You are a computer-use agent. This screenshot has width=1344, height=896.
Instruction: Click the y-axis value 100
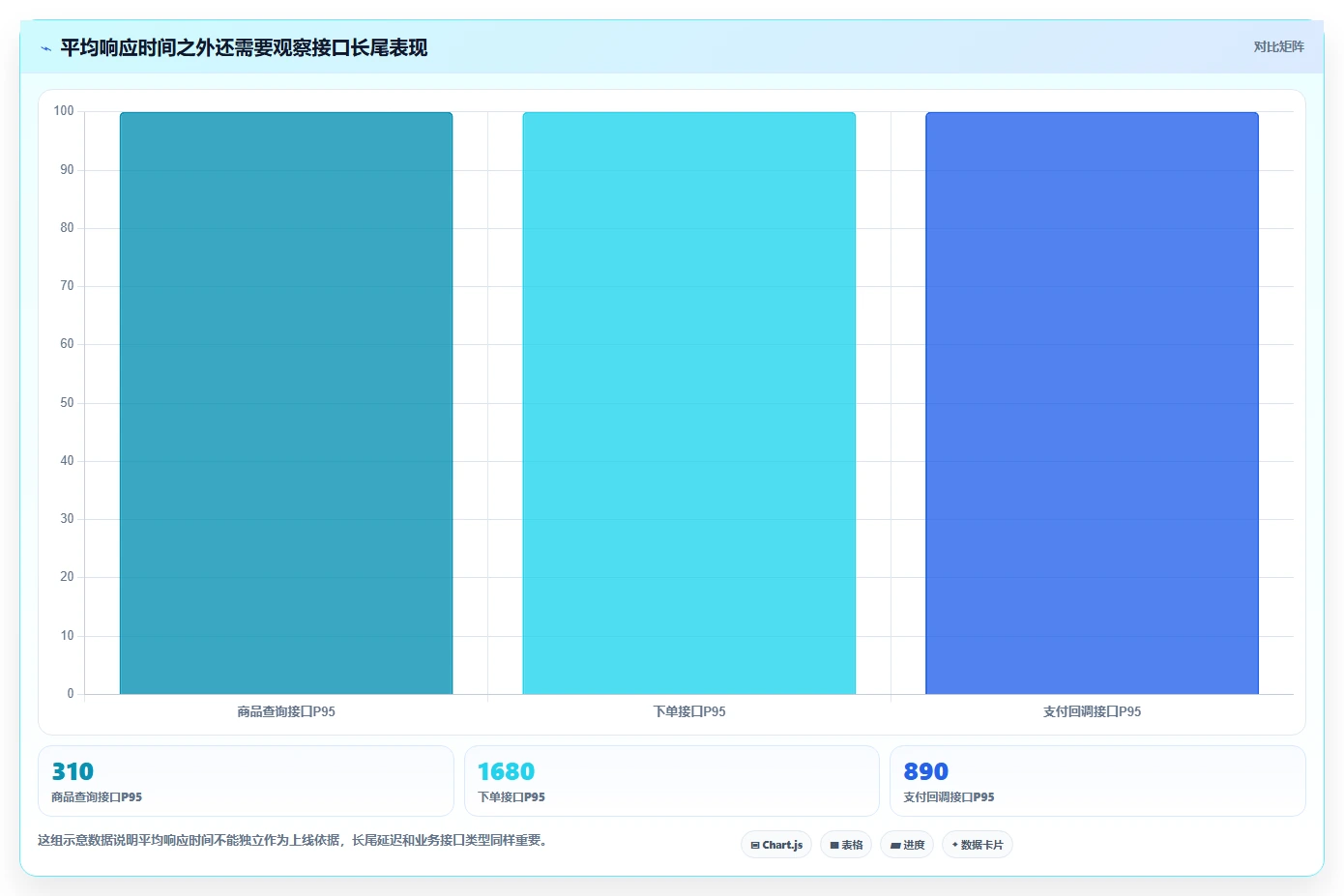(64, 111)
